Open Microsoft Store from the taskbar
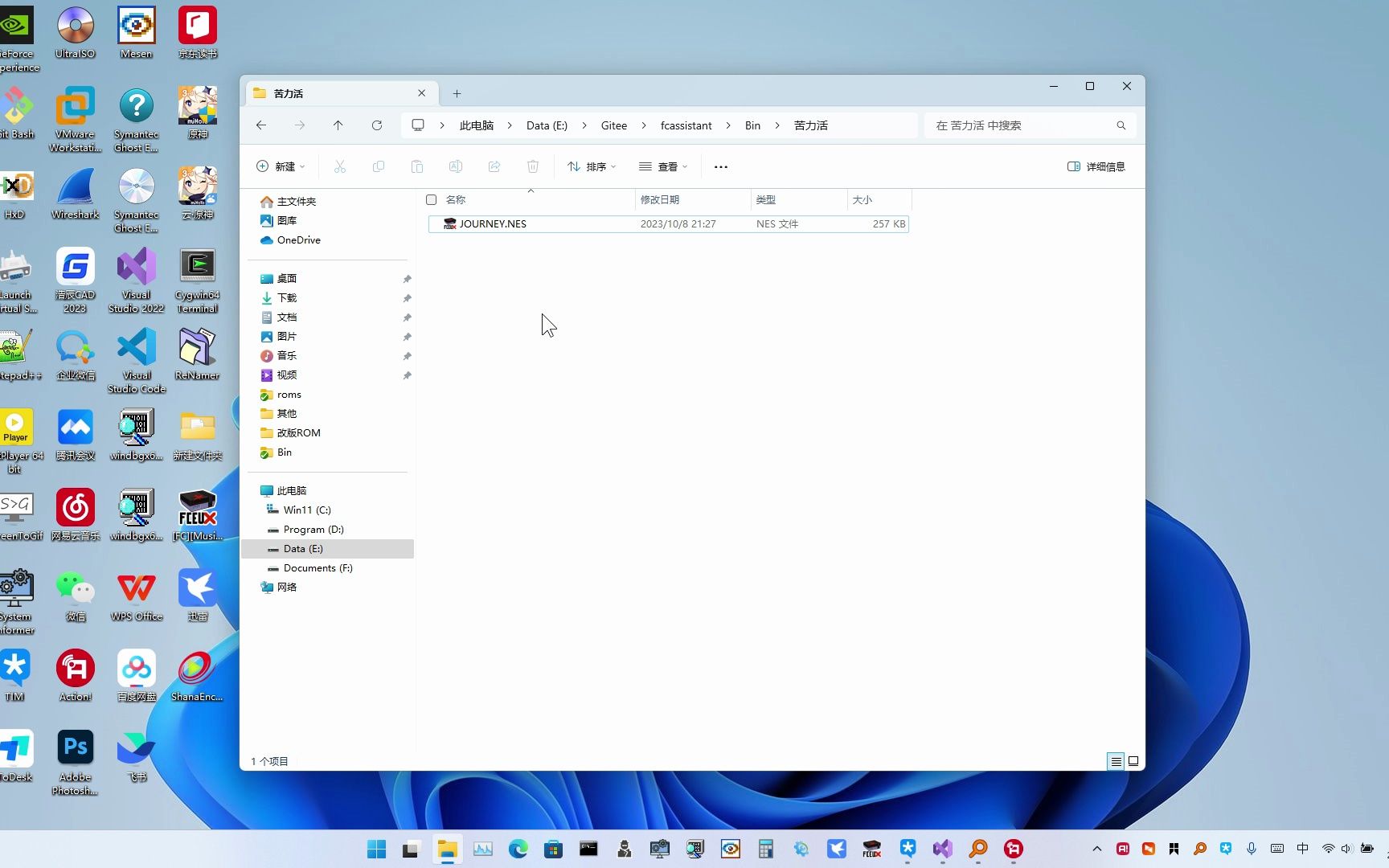Image resolution: width=1389 pixels, height=868 pixels. click(x=553, y=849)
